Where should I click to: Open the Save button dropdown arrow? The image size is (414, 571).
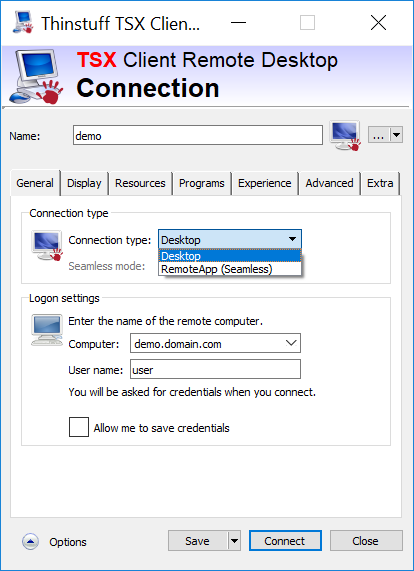(234, 541)
